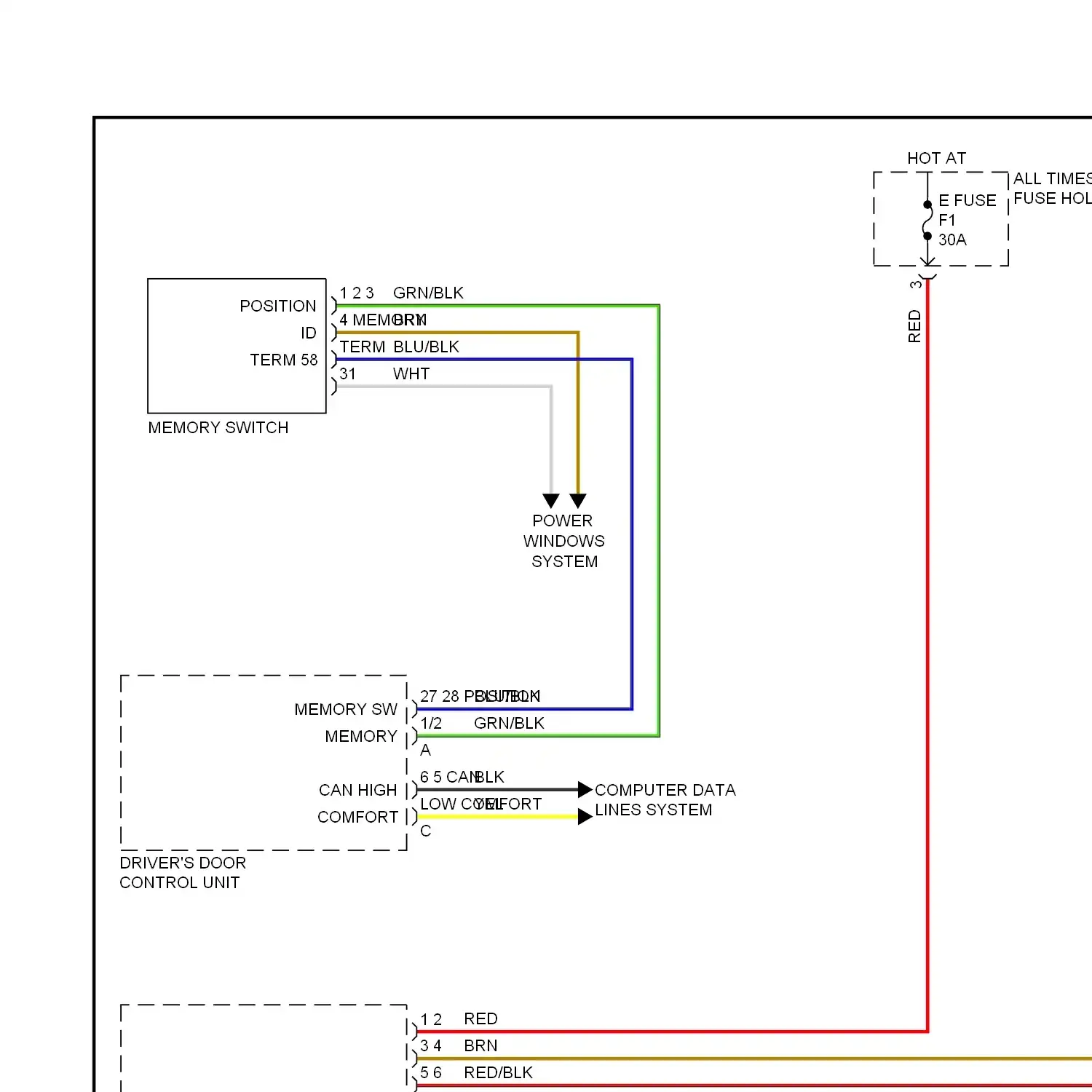This screenshot has height=1092, width=1092.
Task: Click the 1 2 RED wire label
Action: (x=459, y=1019)
